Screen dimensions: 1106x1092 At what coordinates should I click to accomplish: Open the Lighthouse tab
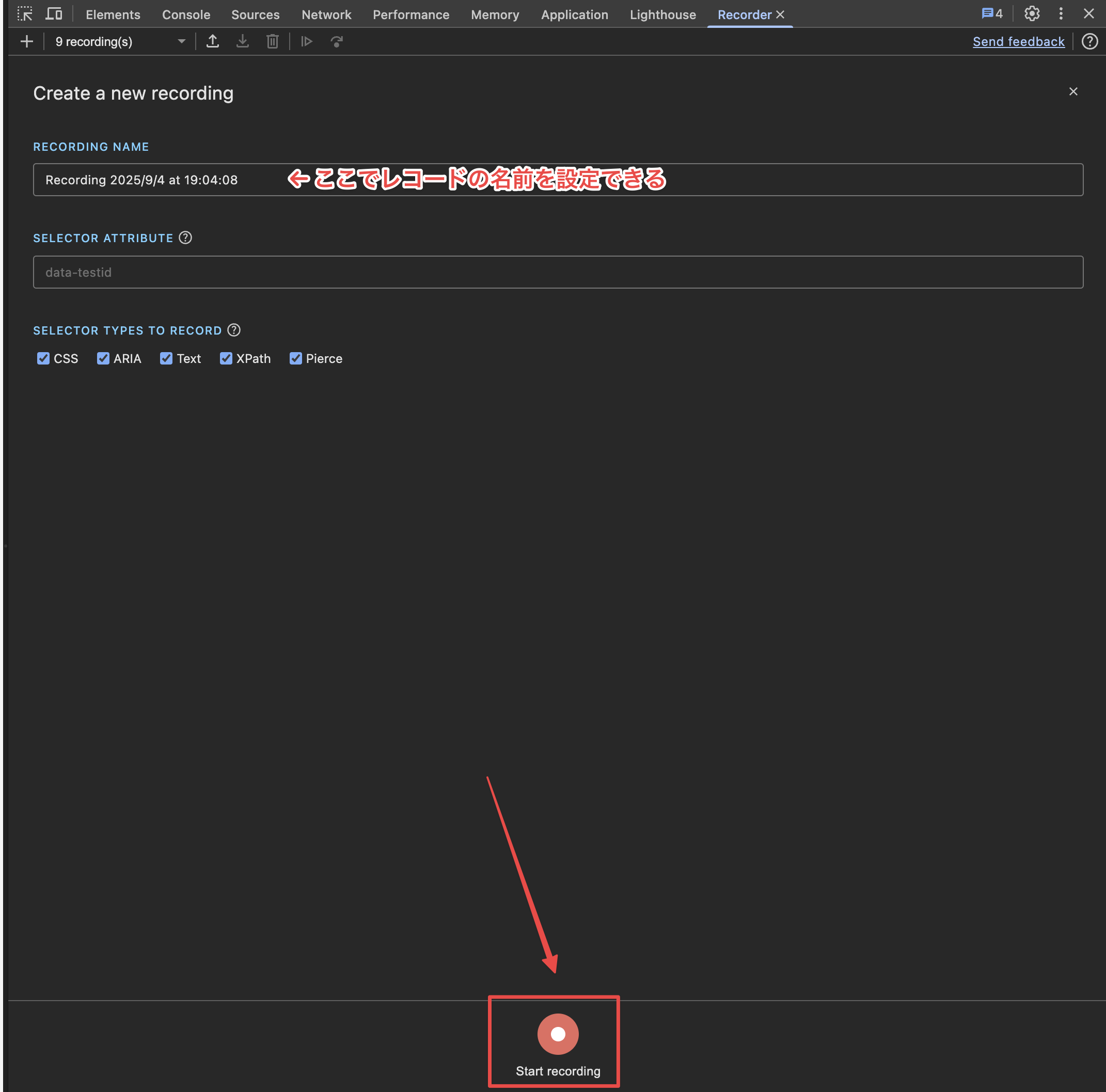(663, 14)
